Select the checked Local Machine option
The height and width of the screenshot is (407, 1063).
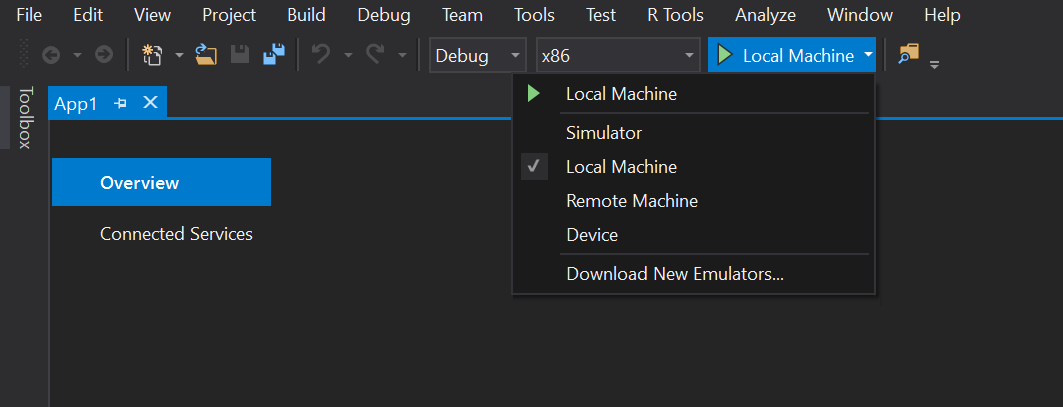(621, 167)
